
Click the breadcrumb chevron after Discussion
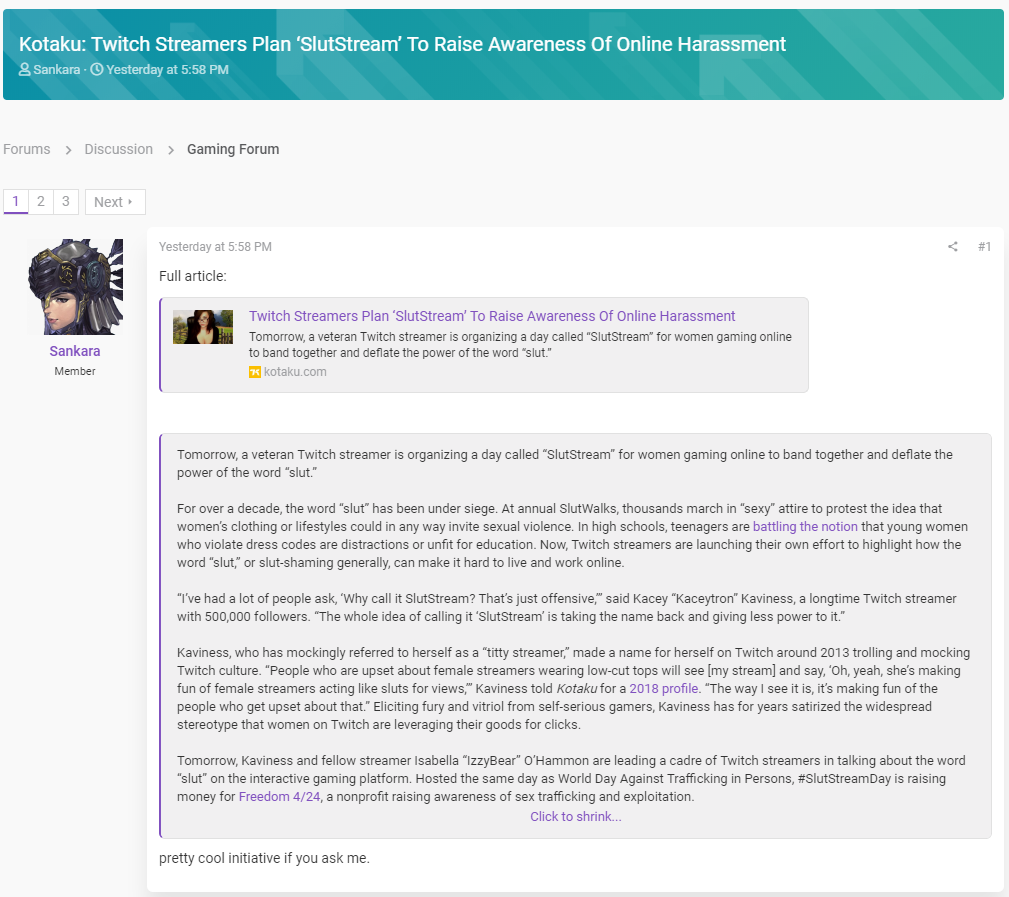pyautogui.click(x=171, y=150)
